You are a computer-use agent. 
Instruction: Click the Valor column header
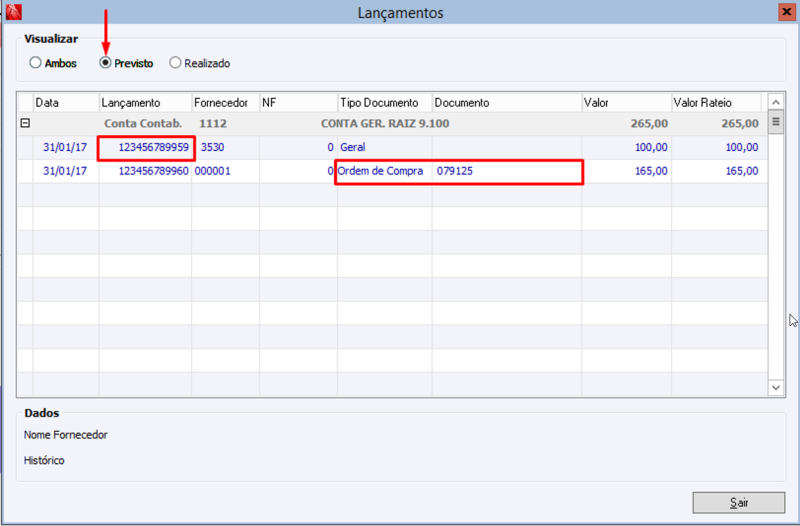pos(627,103)
